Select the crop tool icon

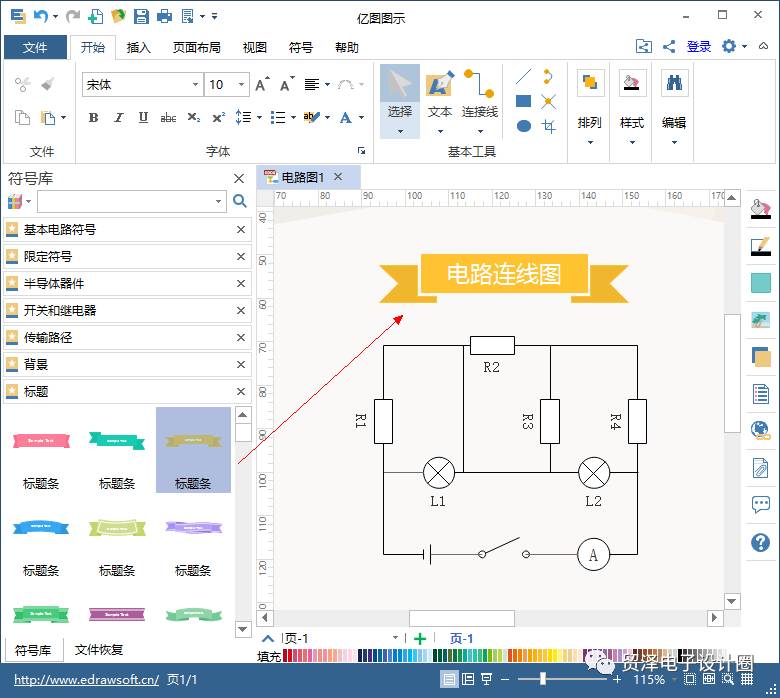[548, 126]
